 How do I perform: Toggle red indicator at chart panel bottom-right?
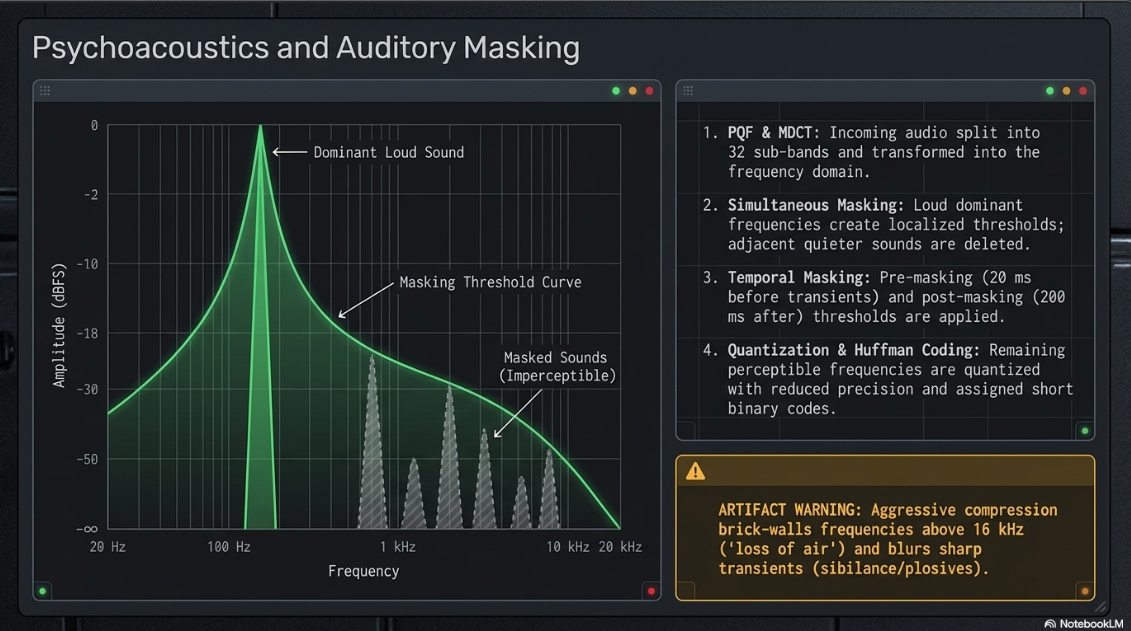651,591
